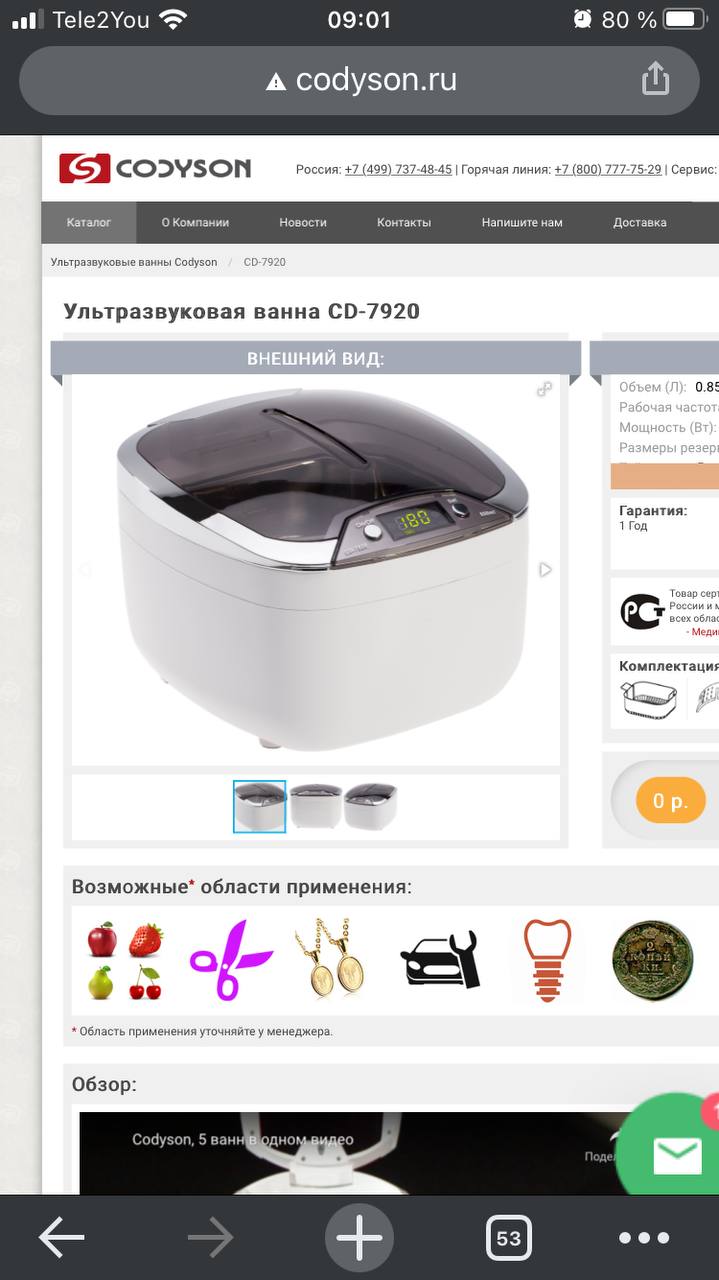
Task: Open the tabs counter showing 53
Action: pyautogui.click(x=508, y=1238)
